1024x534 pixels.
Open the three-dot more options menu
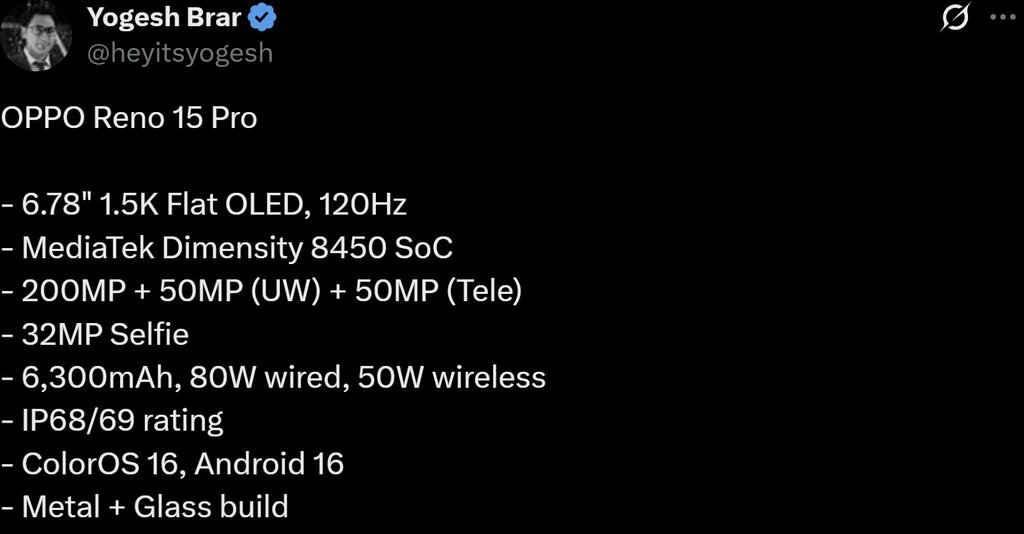1000,18
